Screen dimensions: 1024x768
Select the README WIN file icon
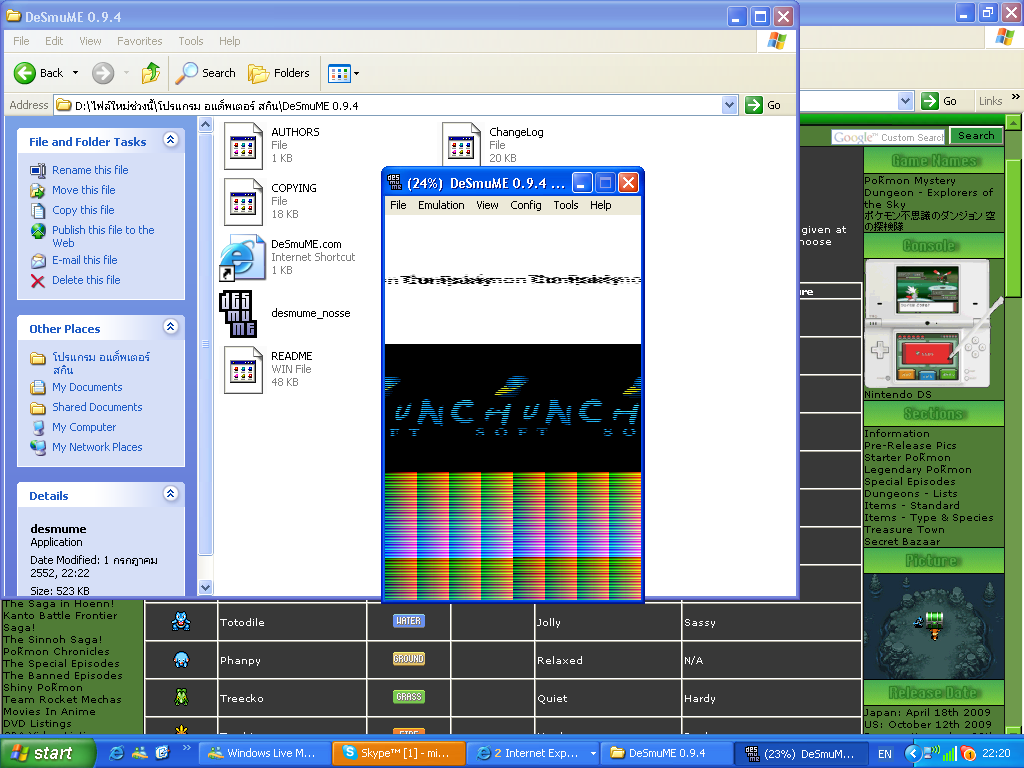(243, 370)
